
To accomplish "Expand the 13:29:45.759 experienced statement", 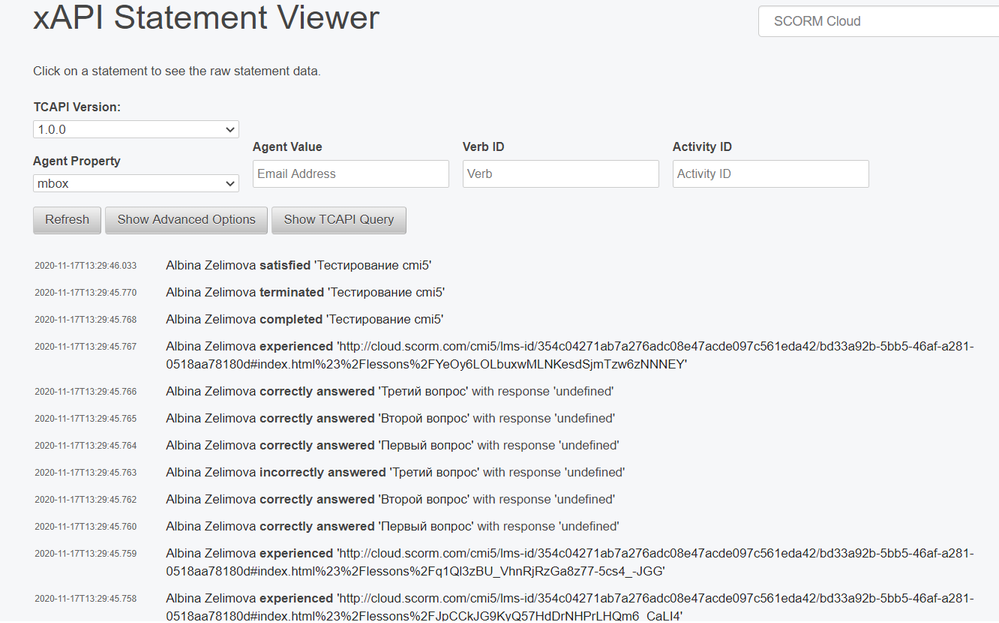I will 569,562.
